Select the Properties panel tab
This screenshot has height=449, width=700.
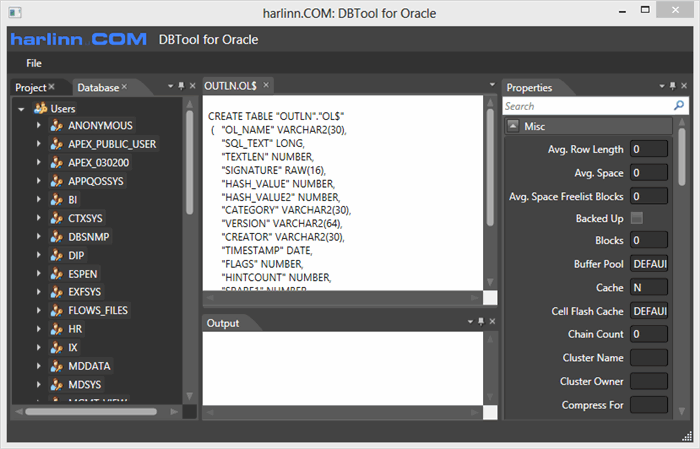coord(529,87)
